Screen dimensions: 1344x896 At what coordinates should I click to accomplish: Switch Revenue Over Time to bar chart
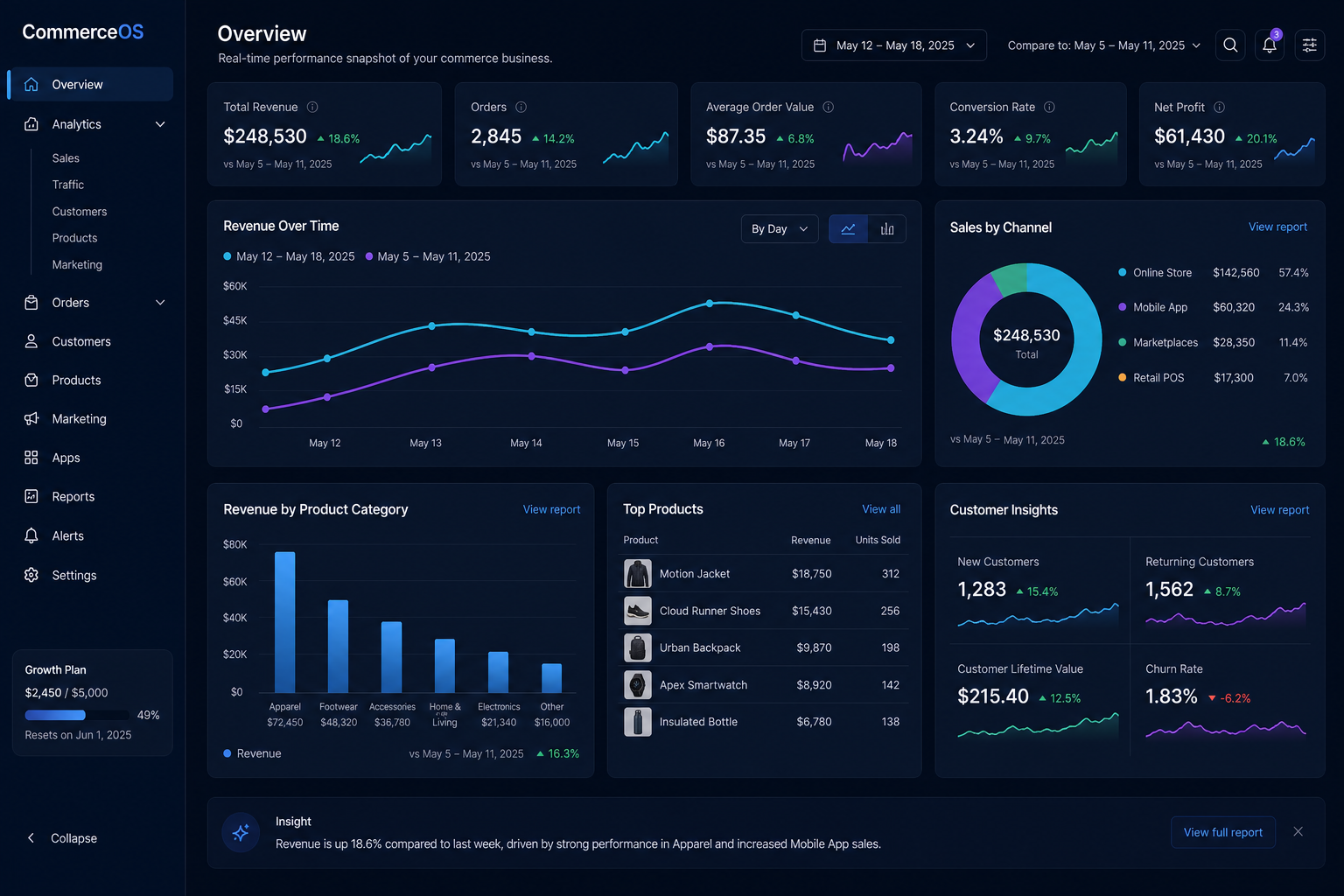point(886,228)
